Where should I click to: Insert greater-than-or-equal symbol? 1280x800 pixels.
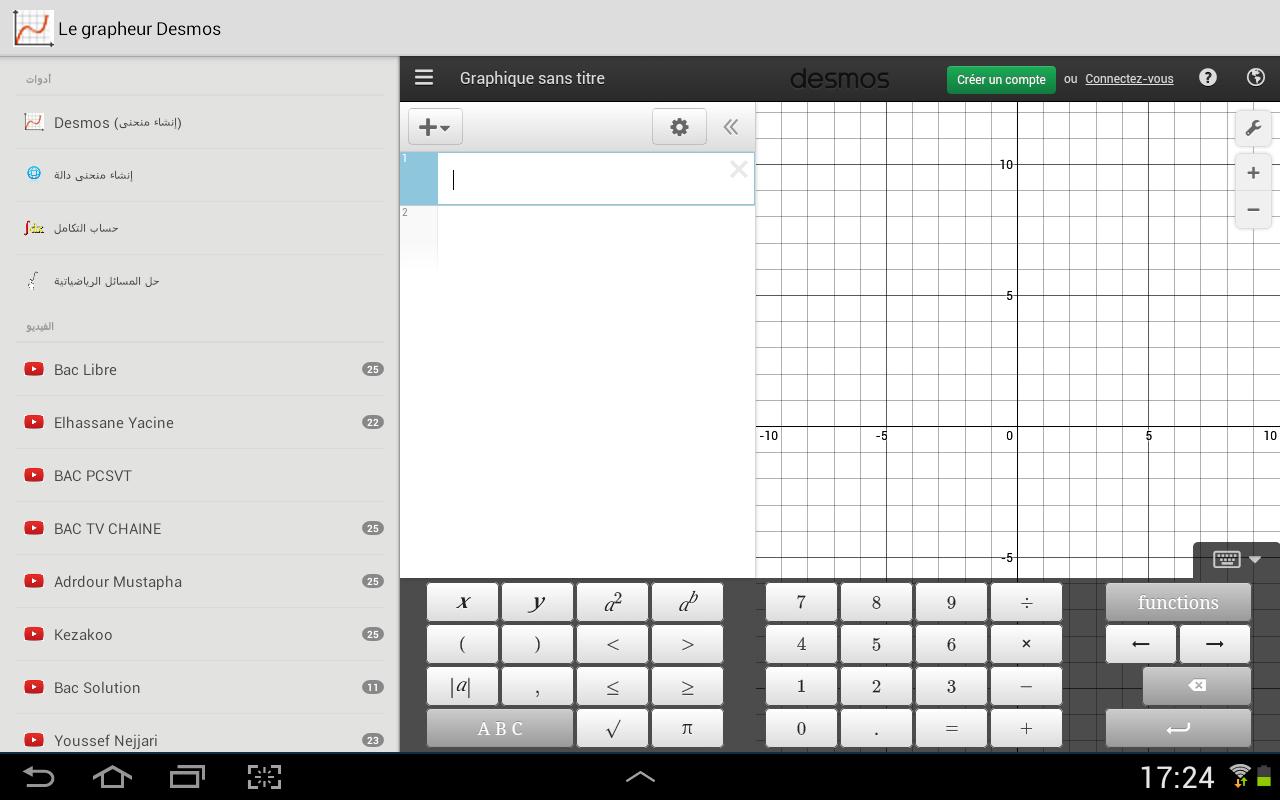pos(687,686)
